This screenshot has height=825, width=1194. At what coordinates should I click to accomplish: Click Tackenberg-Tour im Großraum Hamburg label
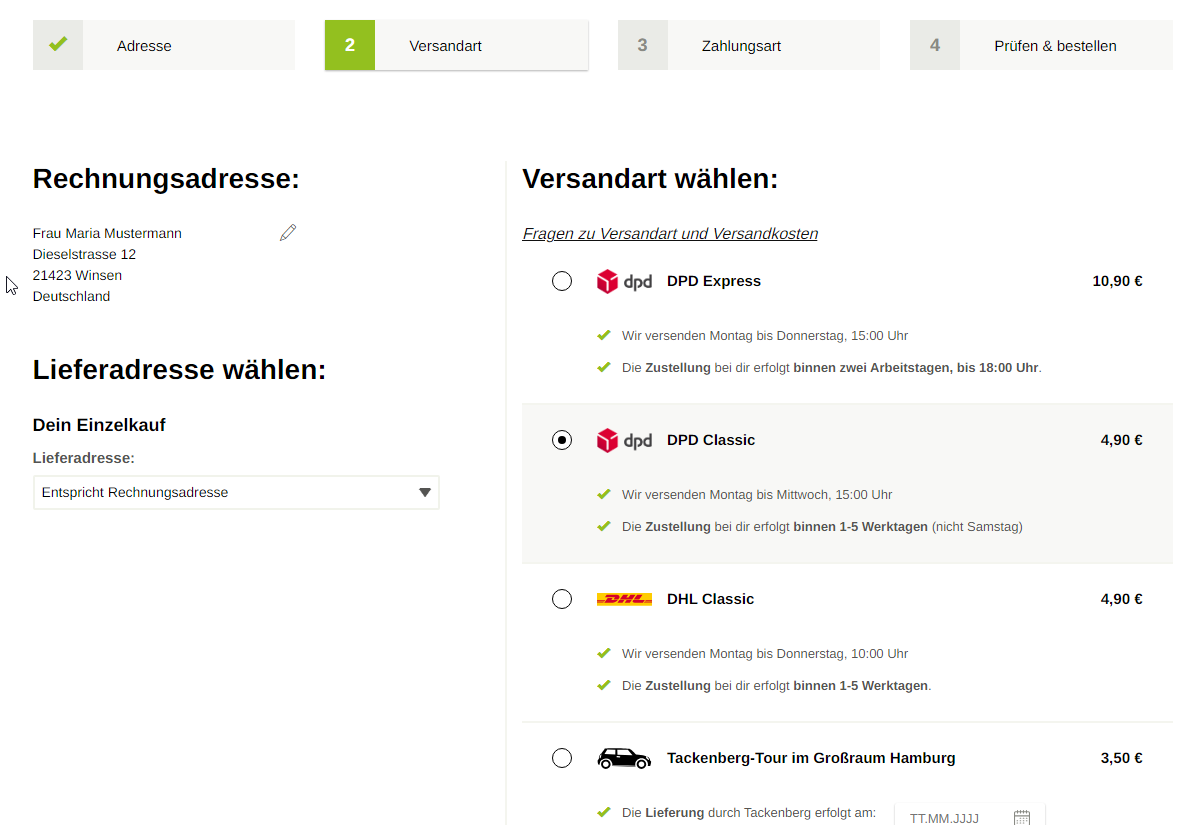(811, 758)
